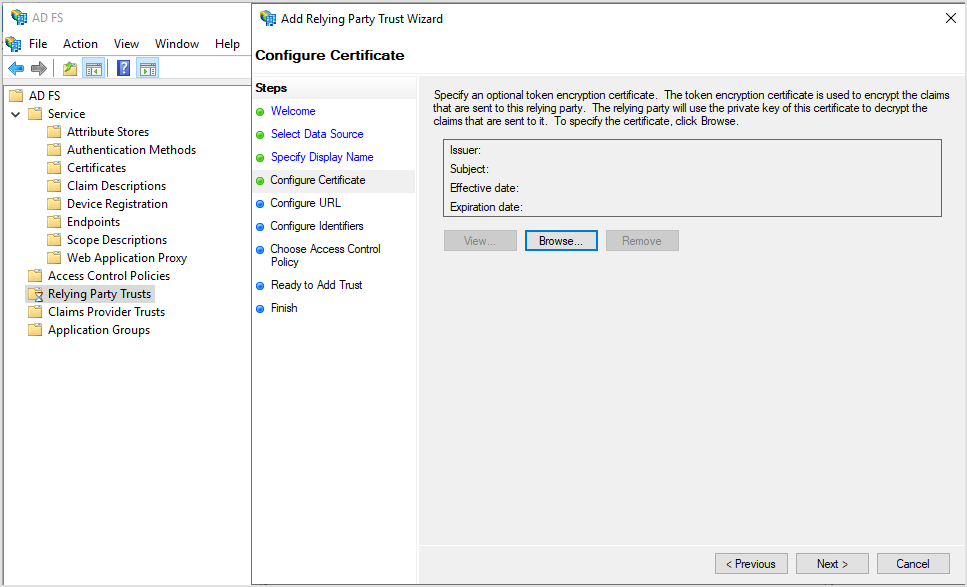Click Previous to return to the prior step
967x587 pixels.
click(x=751, y=563)
